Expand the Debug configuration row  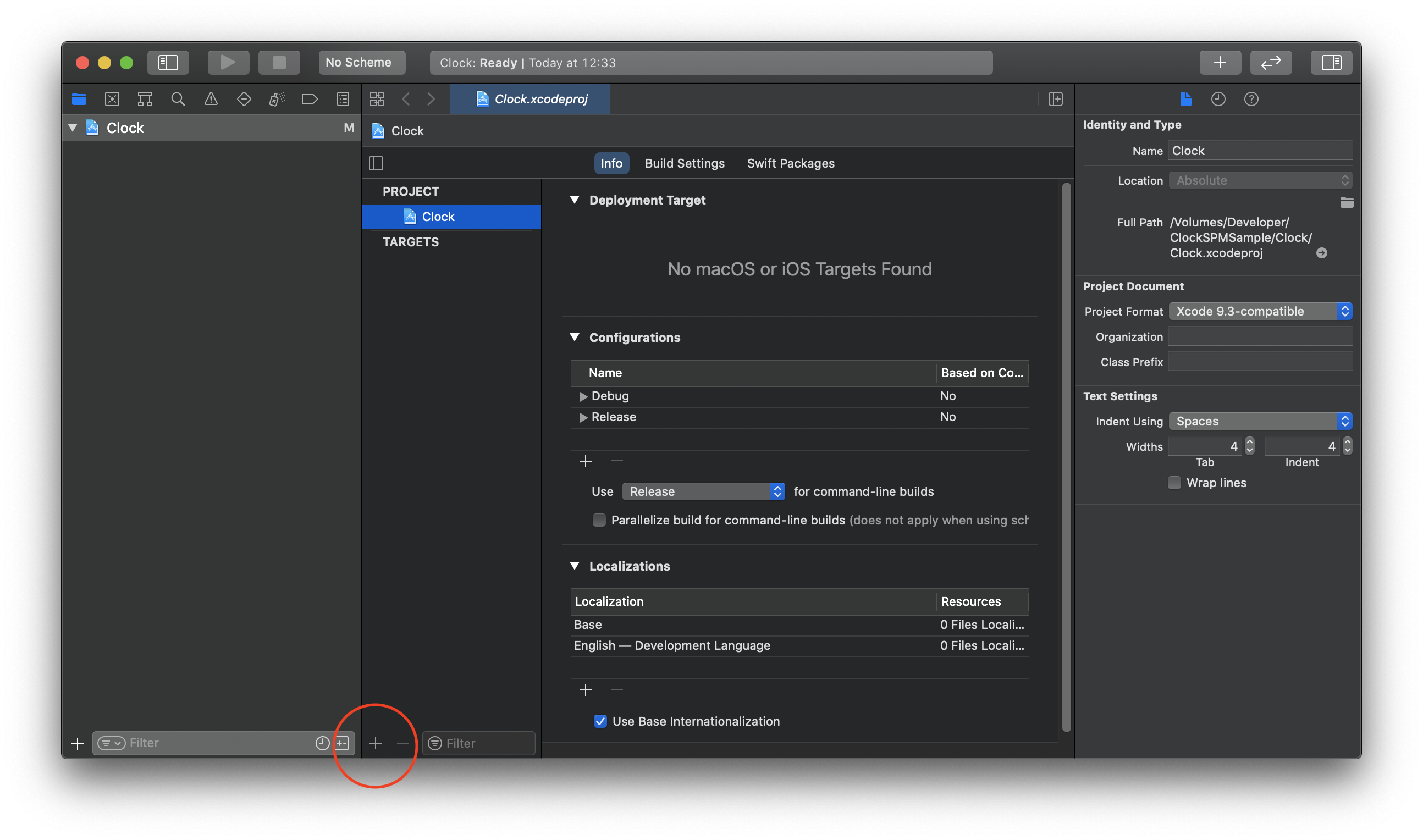583,396
